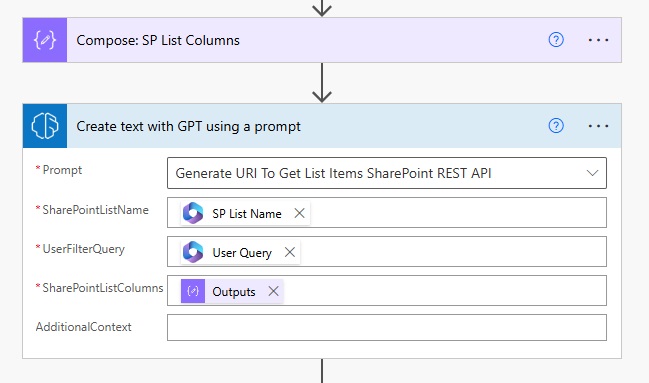Open help for Compose: SP List Columns
This screenshot has width=649, height=383.
tap(556, 40)
